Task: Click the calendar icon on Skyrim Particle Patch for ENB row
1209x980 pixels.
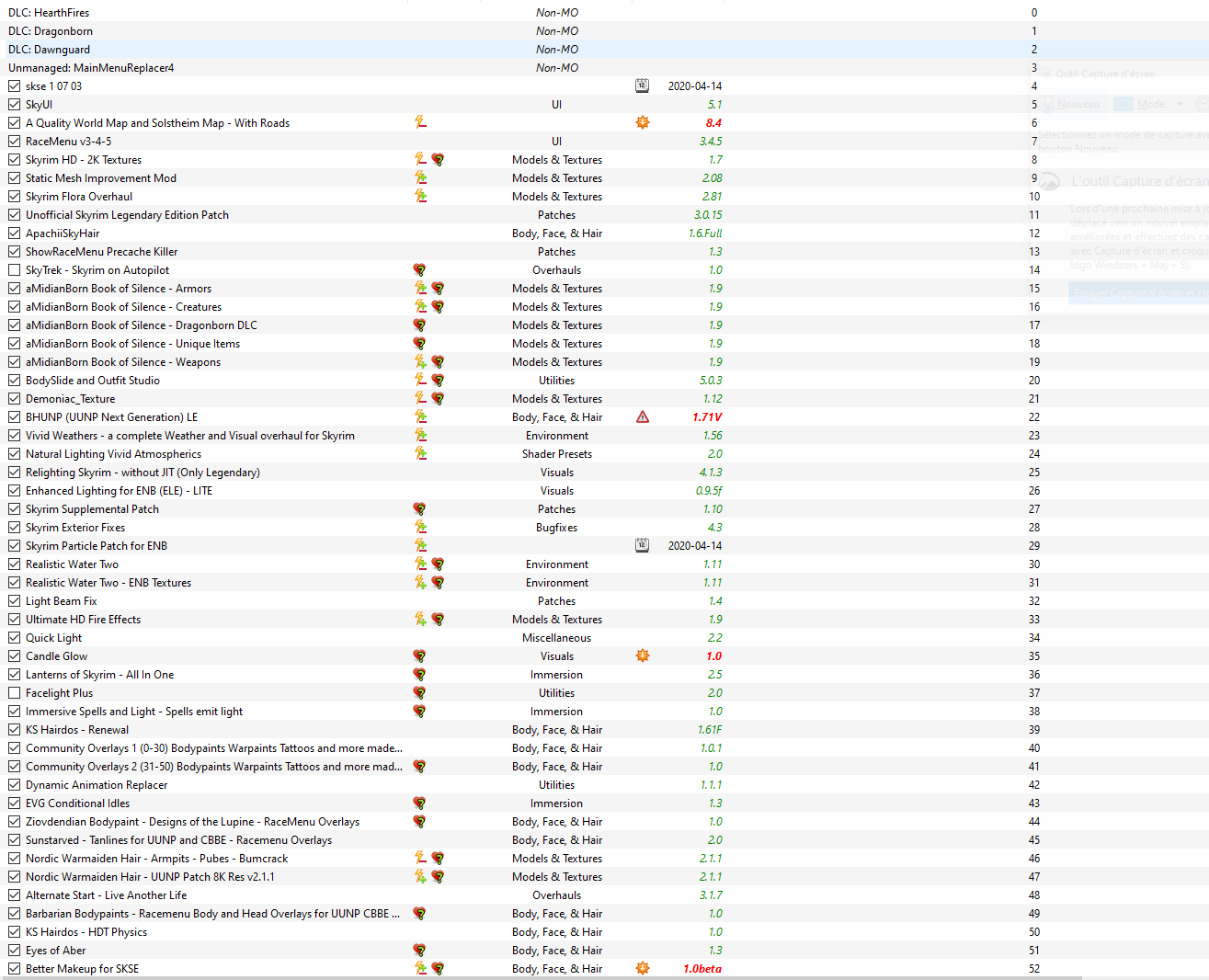Action: [643, 545]
